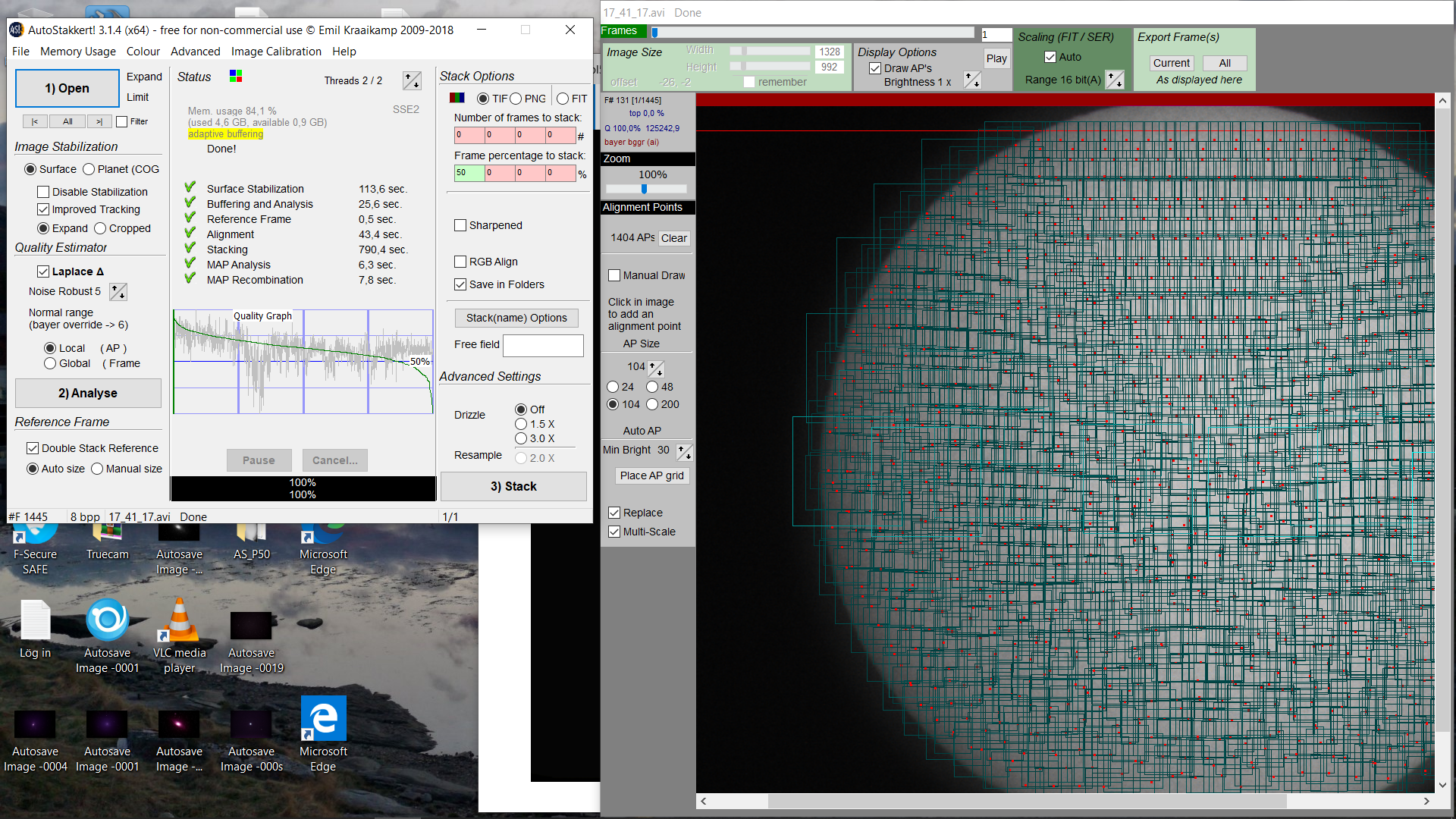1456x819 pixels.
Task: Select Planet (COG) stabilization mode
Action: 89,169
